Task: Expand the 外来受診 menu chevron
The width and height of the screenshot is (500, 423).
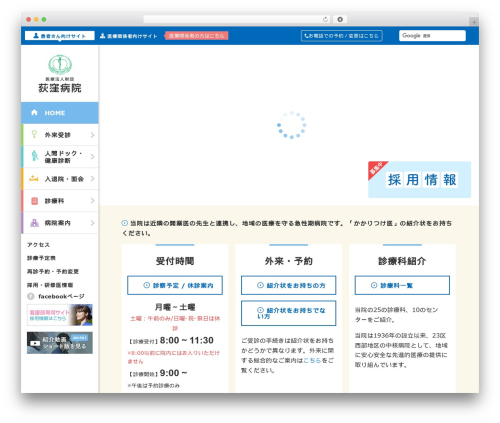Action: click(x=92, y=135)
